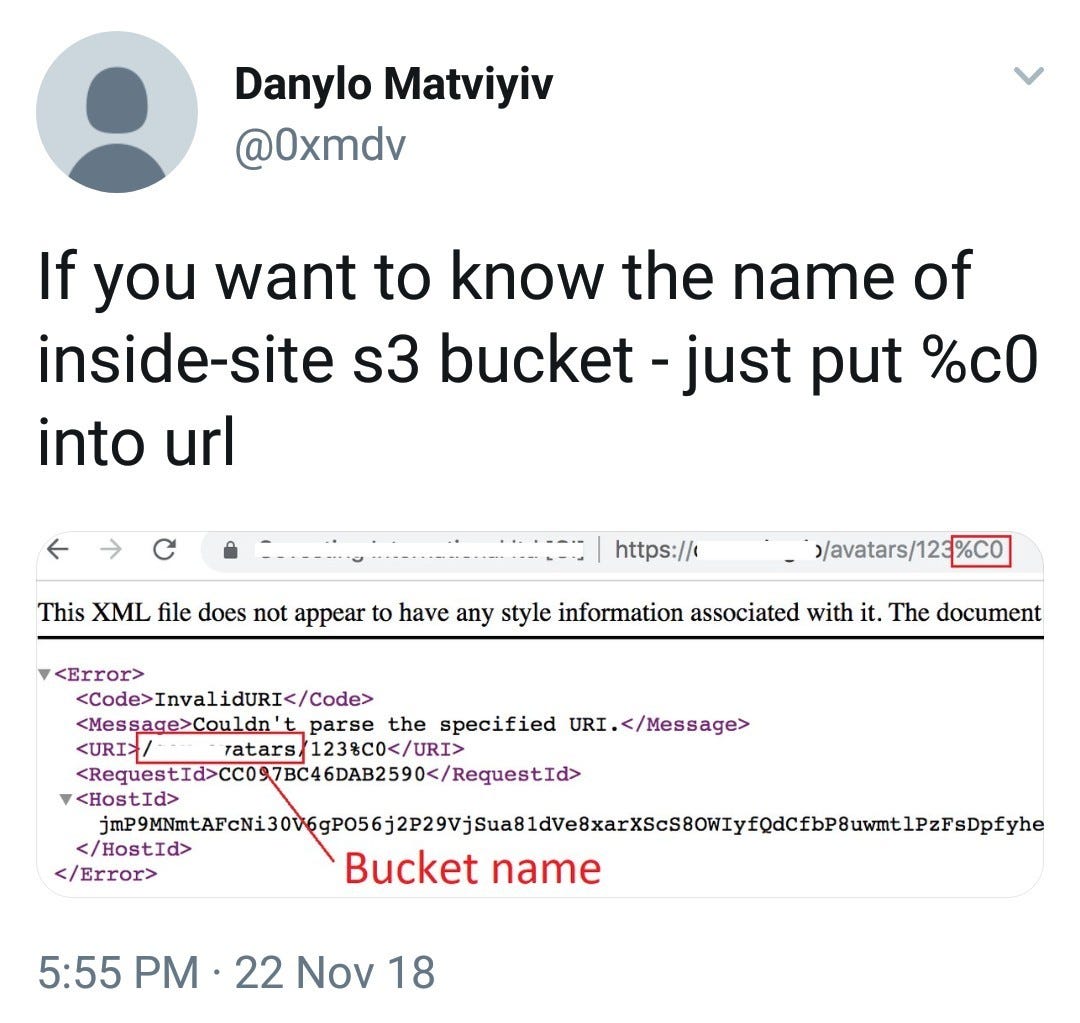Click the browser reload icon
This screenshot has height=1023, width=1080.
(164, 549)
